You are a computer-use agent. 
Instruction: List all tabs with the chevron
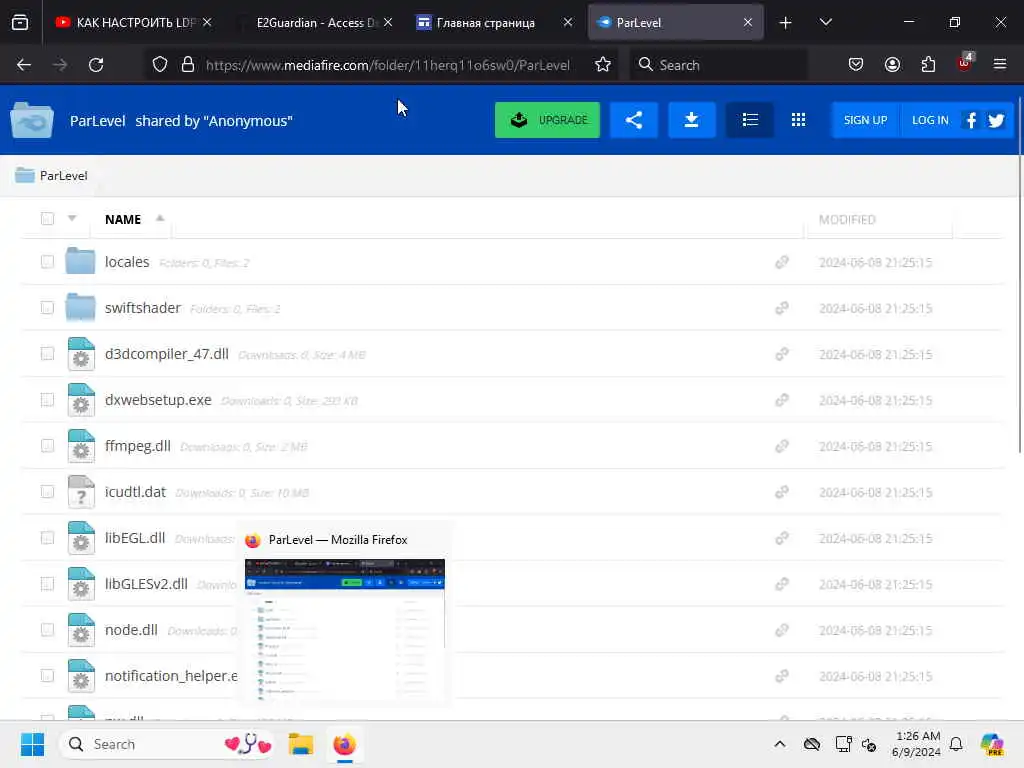tap(825, 22)
